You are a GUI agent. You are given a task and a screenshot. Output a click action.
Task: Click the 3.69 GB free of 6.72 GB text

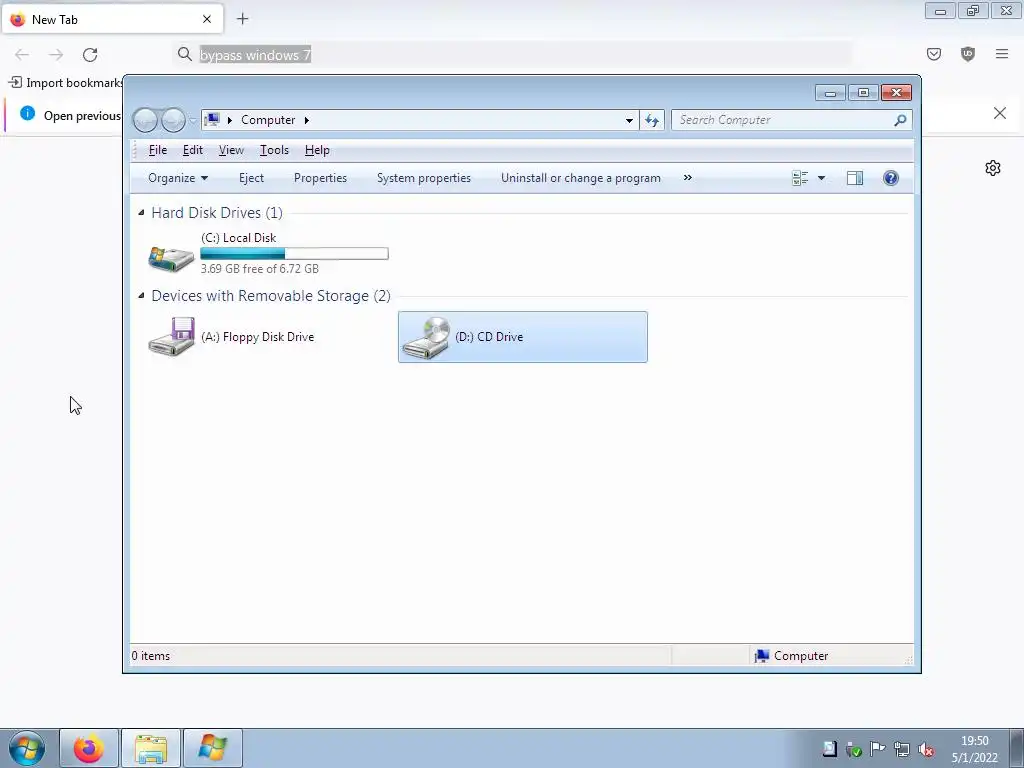(x=260, y=268)
